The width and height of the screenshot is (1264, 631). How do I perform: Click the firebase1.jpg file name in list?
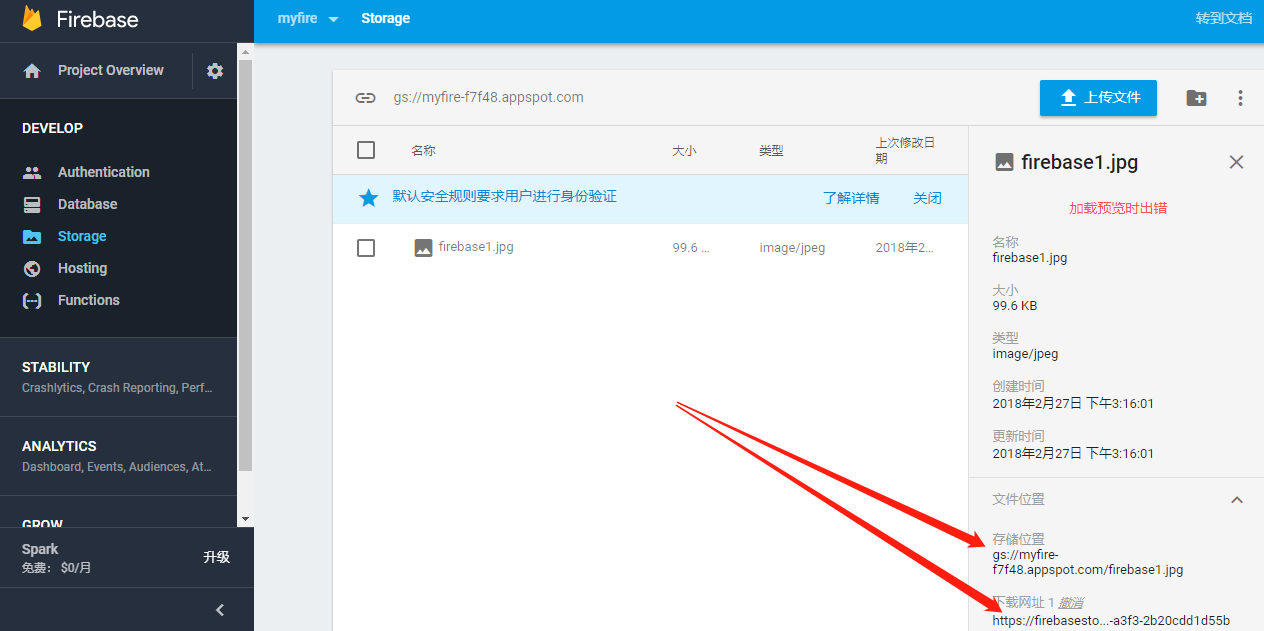coord(476,246)
